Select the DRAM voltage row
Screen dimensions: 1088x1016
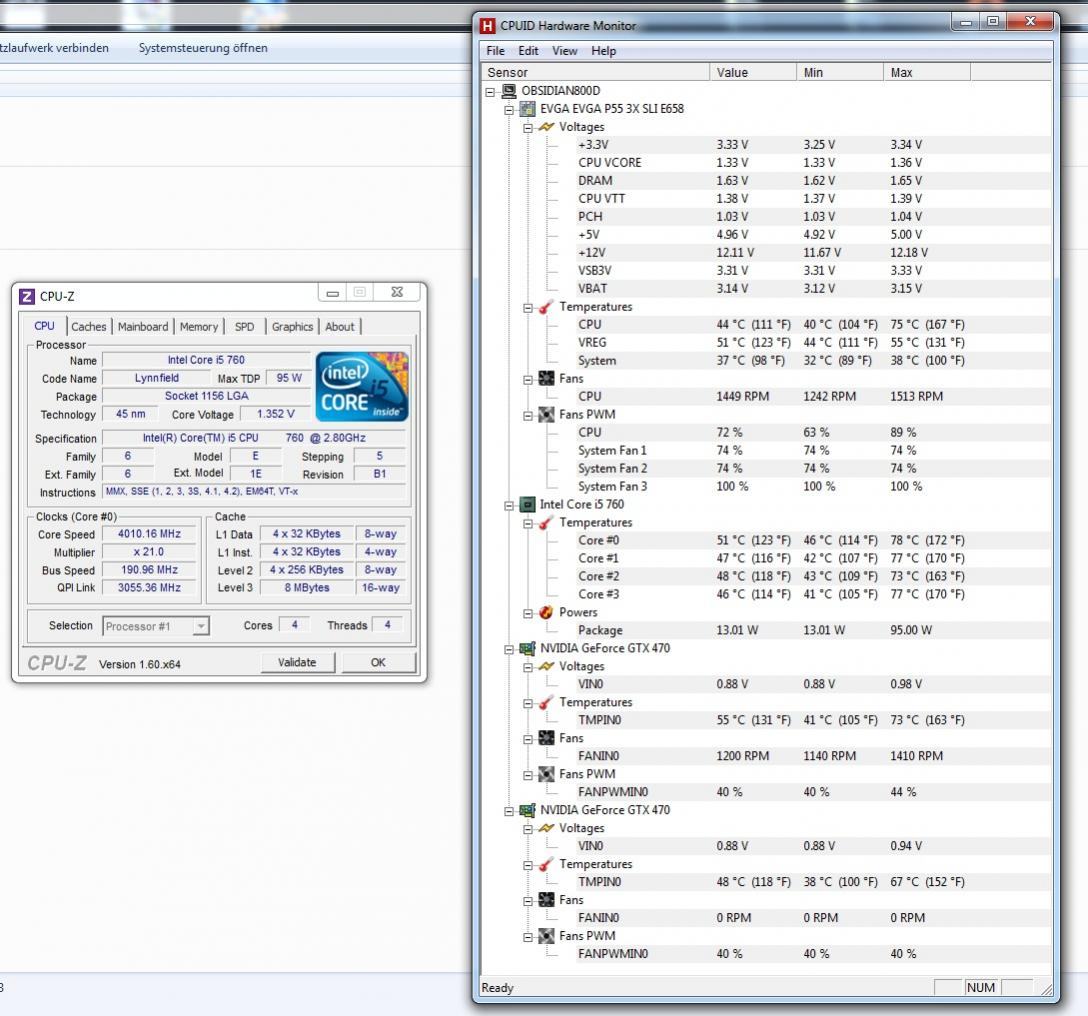tap(812, 180)
